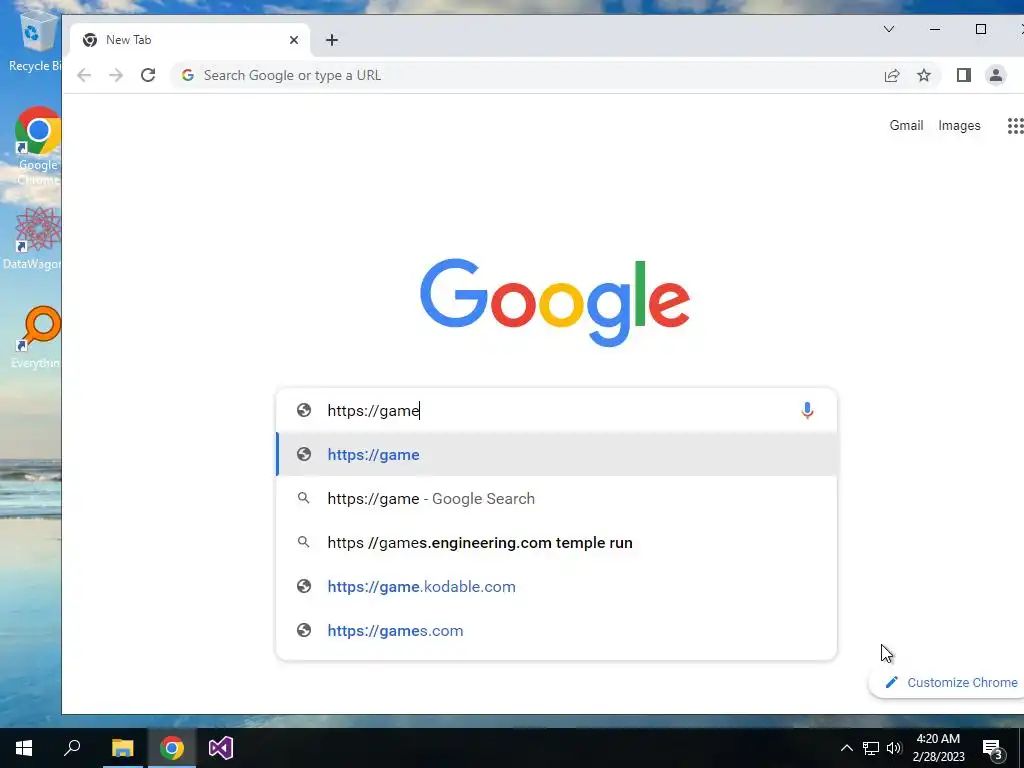
Task: Open the Gmail link
Action: pos(906,125)
